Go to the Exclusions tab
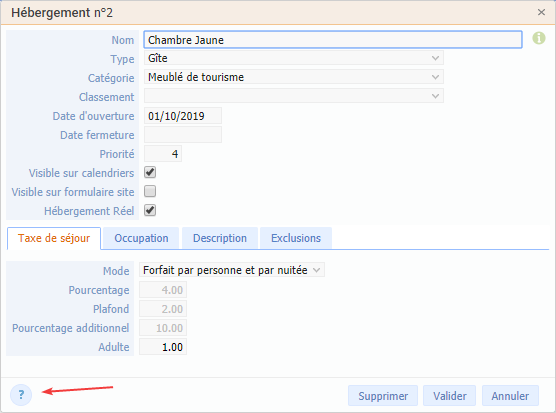This screenshot has width=556, height=413. [296, 238]
